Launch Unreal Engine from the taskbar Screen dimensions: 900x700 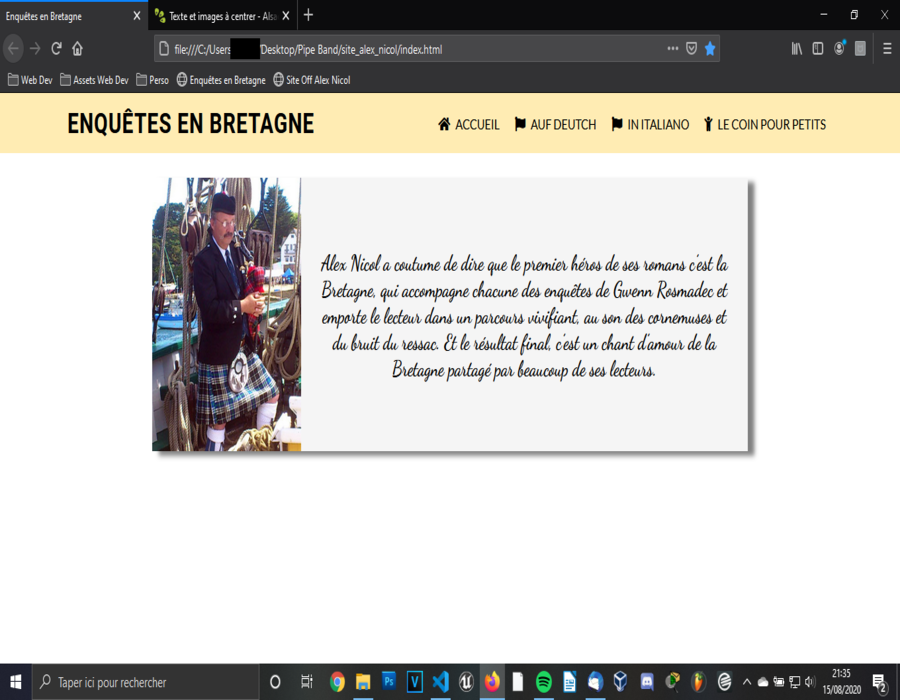pyautogui.click(x=466, y=682)
